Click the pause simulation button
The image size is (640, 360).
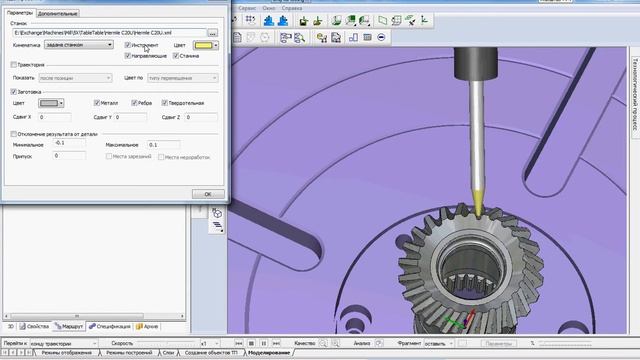click(264, 344)
